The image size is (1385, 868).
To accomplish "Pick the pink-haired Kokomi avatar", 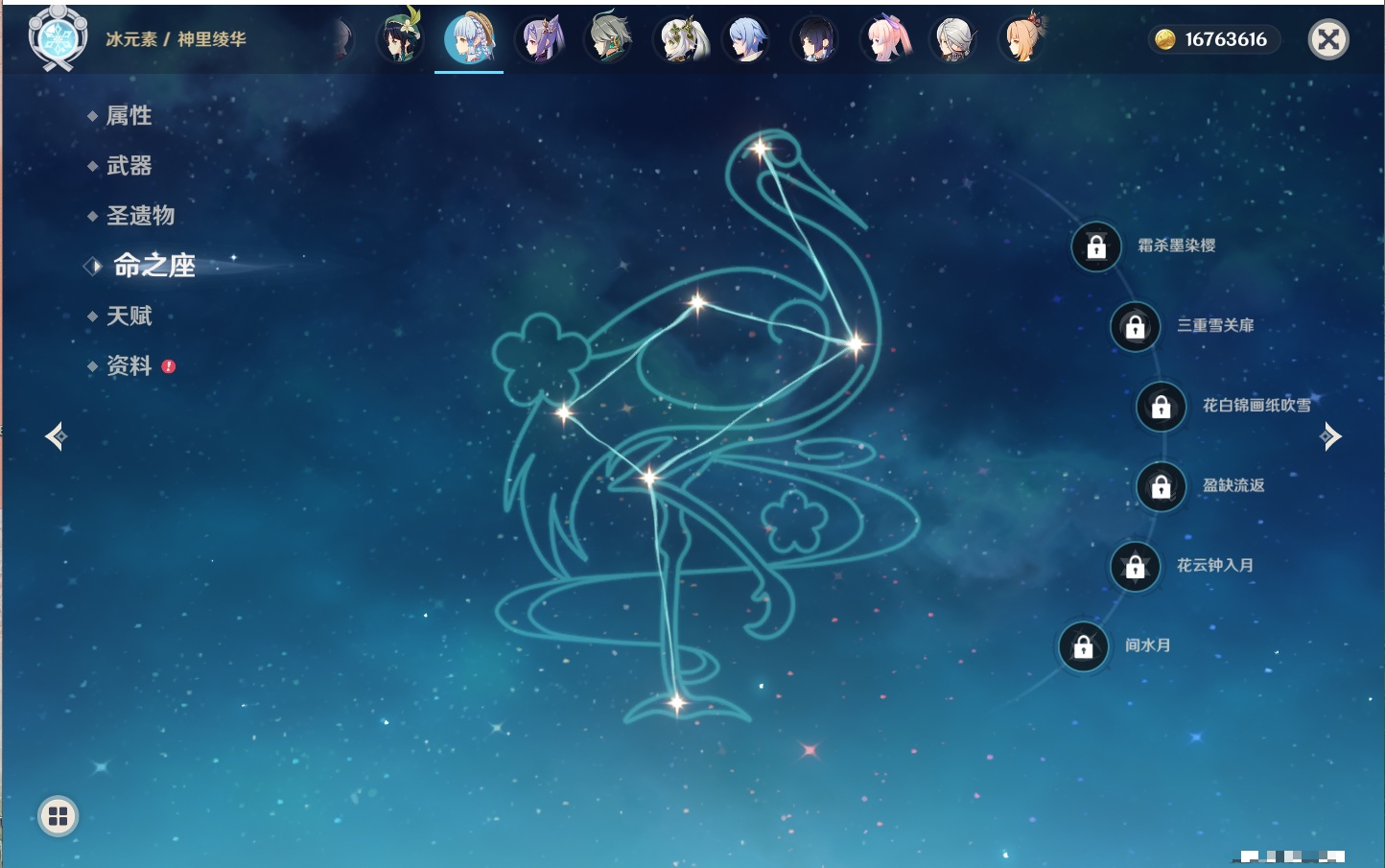I will click(884, 39).
